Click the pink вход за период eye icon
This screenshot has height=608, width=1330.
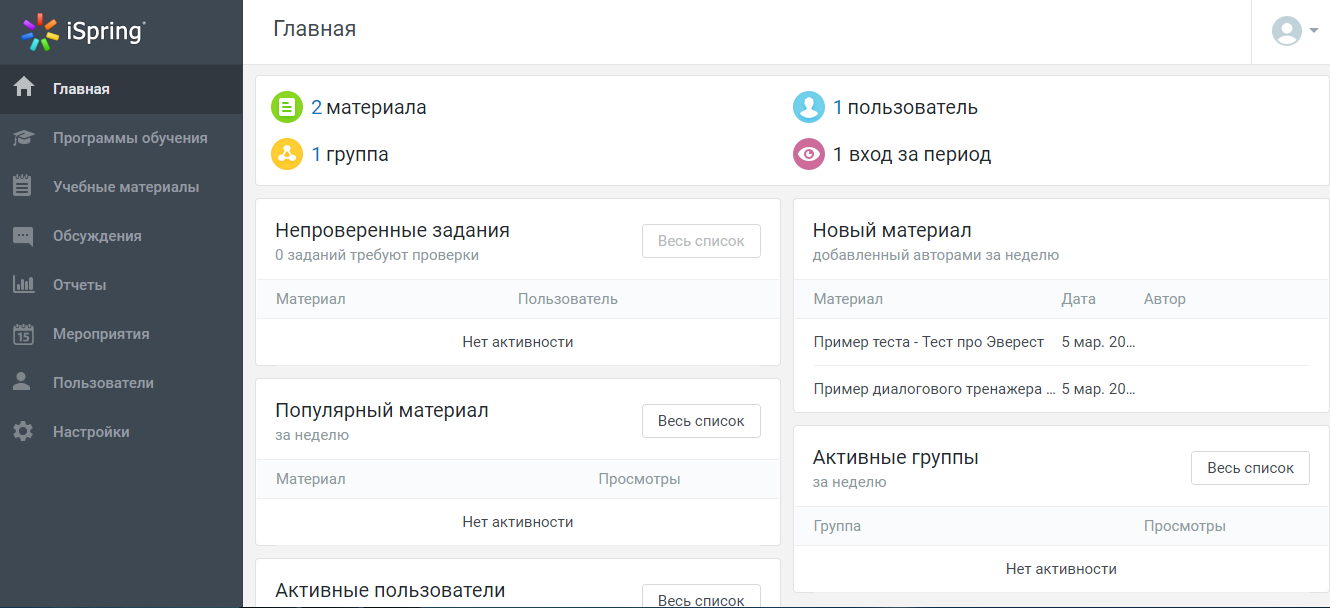808,154
